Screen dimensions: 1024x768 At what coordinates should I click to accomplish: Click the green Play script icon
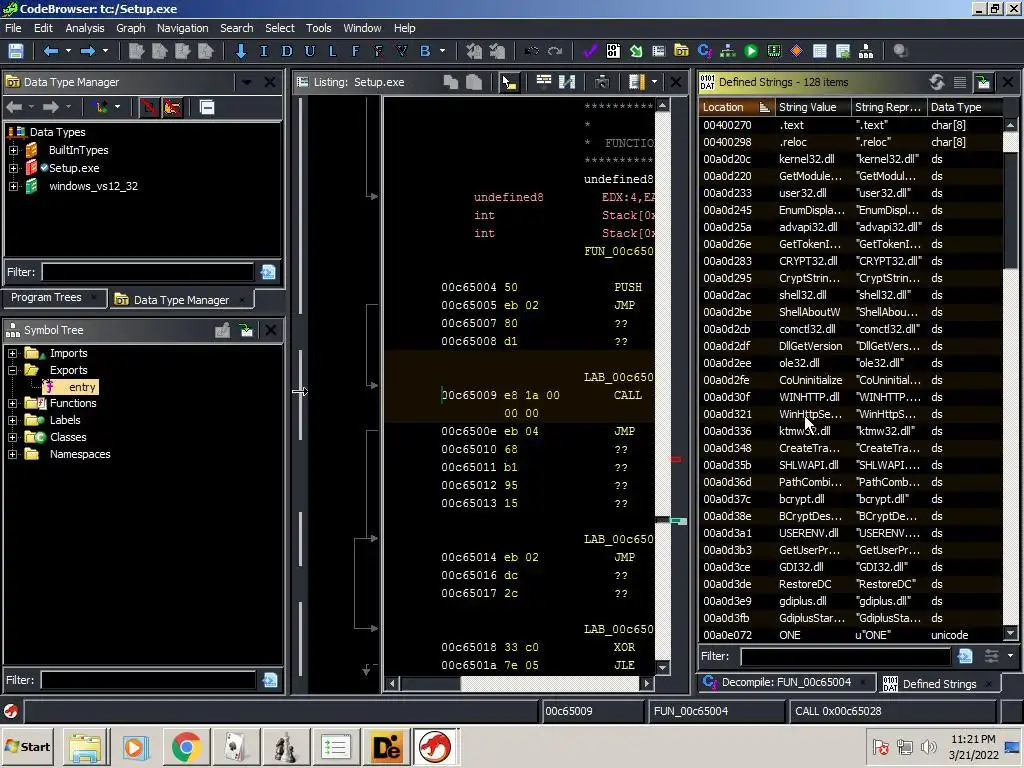(x=751, y=51)
